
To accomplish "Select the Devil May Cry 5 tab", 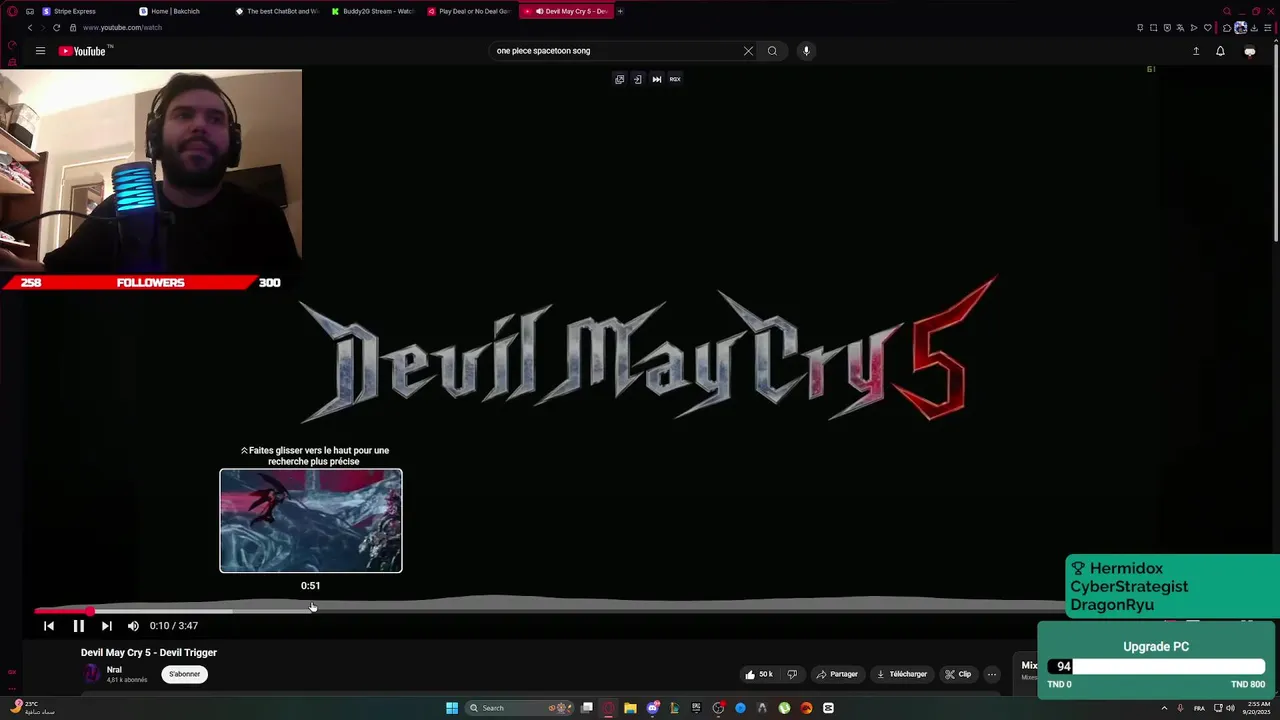I will [x=566, y=11].
